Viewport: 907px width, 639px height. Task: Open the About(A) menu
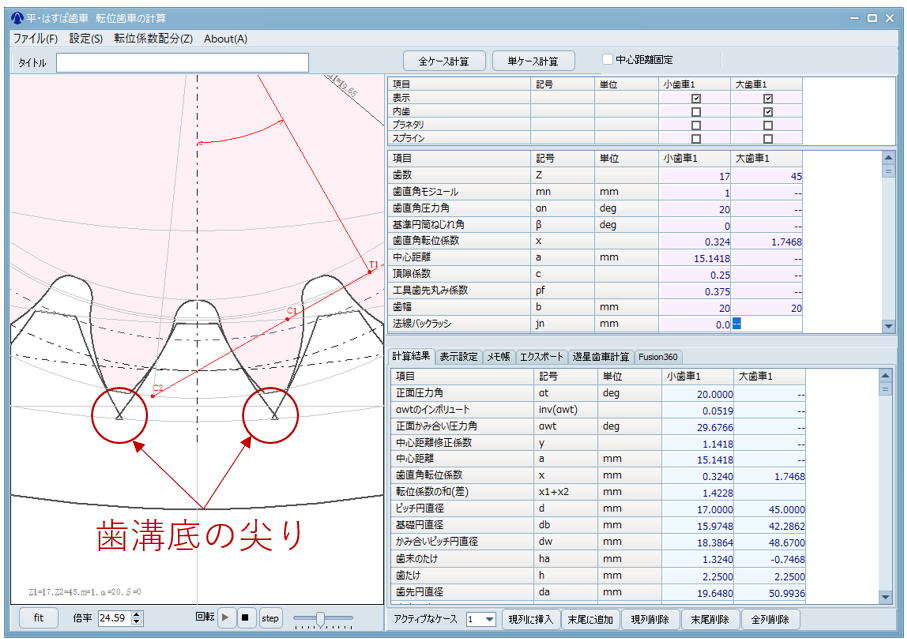(x=226, y=39)
